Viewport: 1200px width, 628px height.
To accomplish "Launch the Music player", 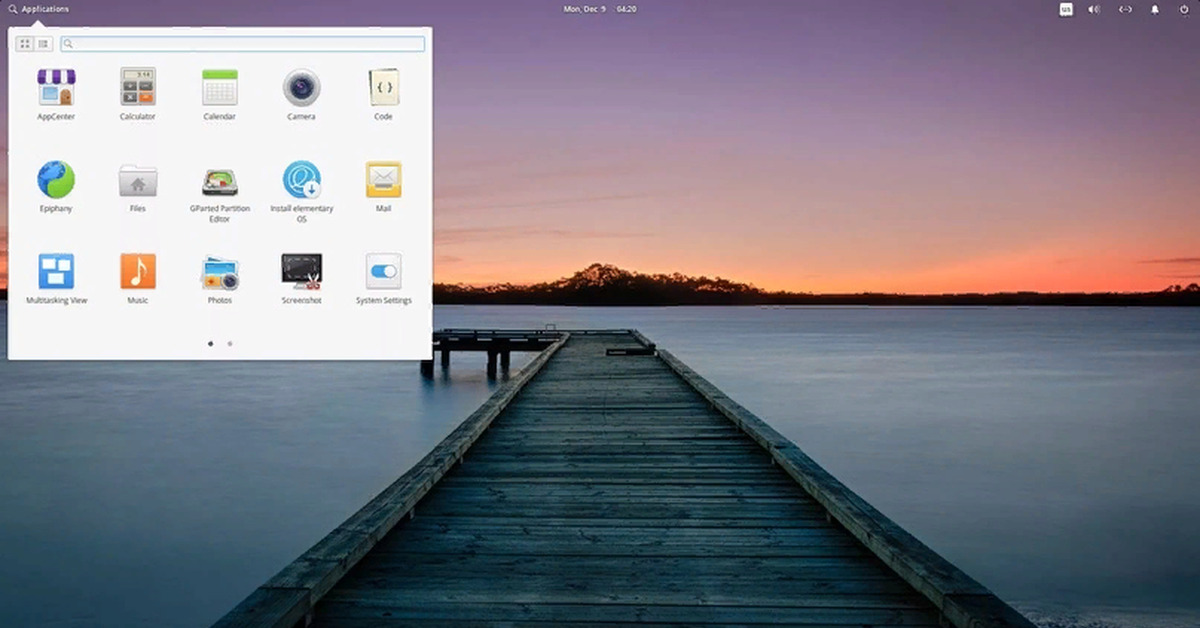I will [138, 271].
